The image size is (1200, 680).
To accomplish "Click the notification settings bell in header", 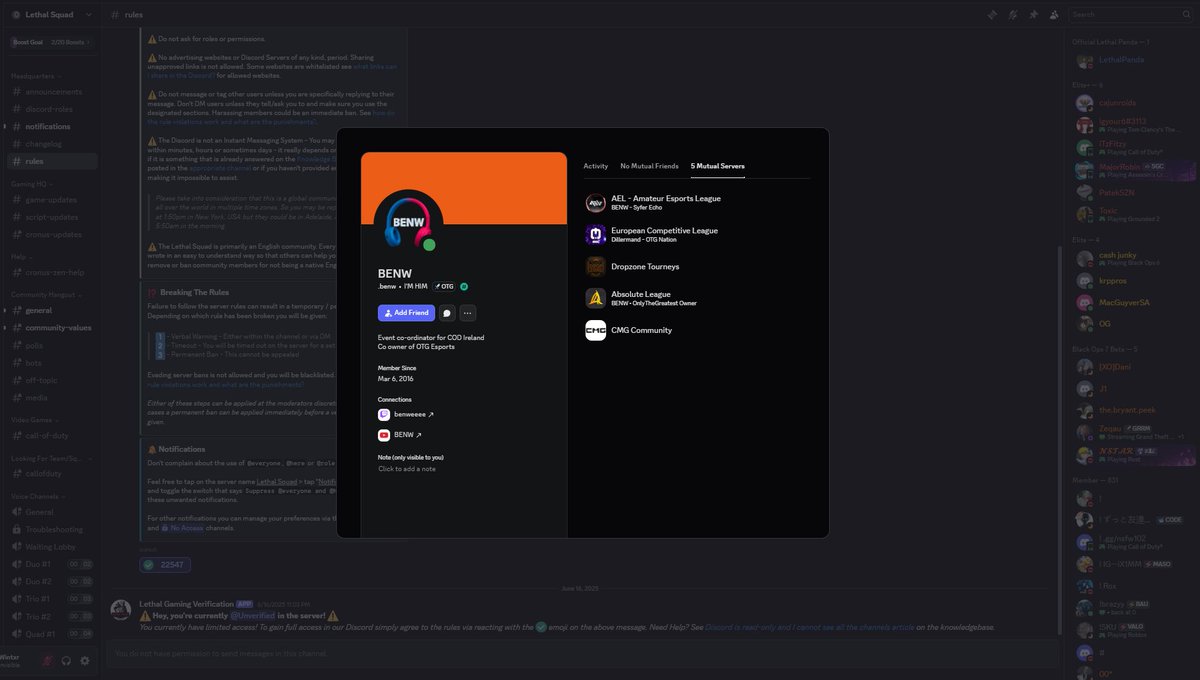I will pos(1013,15).
